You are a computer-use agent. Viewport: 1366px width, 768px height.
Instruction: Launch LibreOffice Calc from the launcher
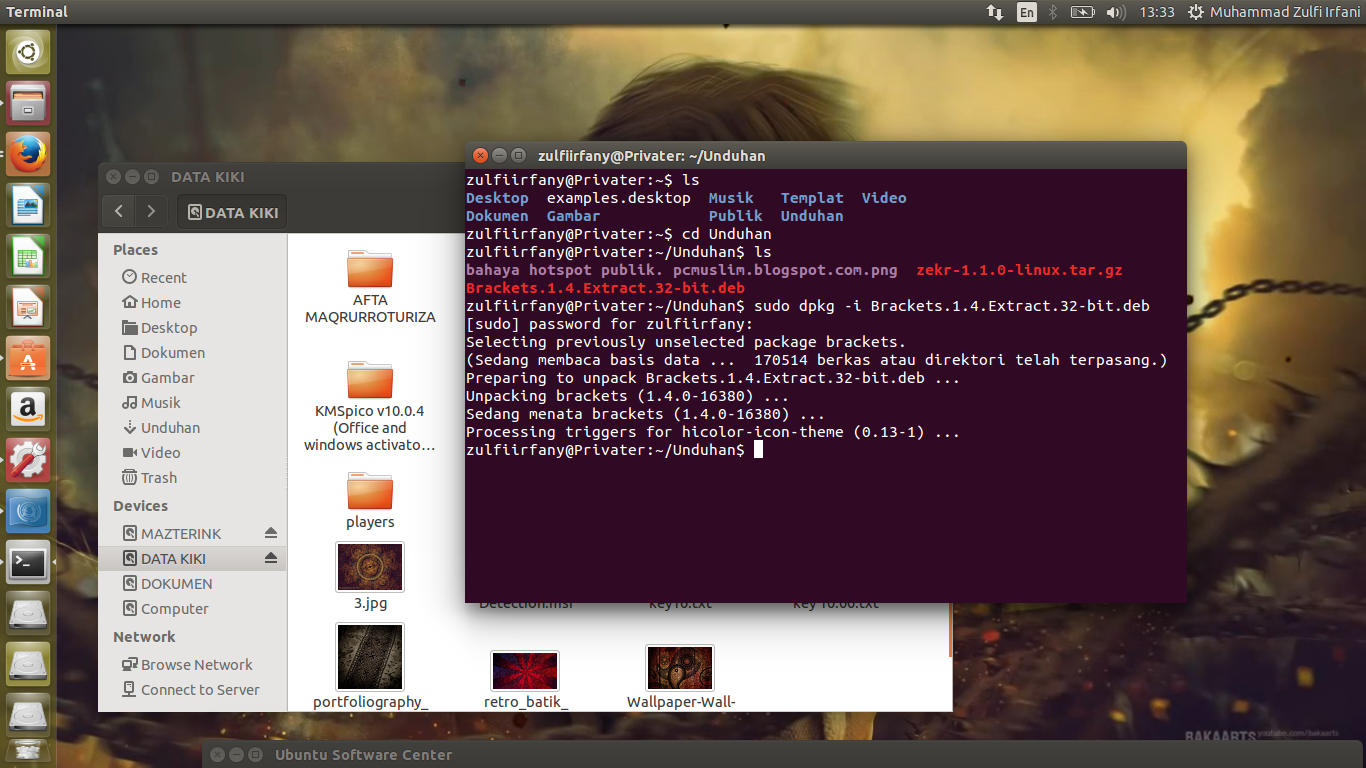pos(28,256)
